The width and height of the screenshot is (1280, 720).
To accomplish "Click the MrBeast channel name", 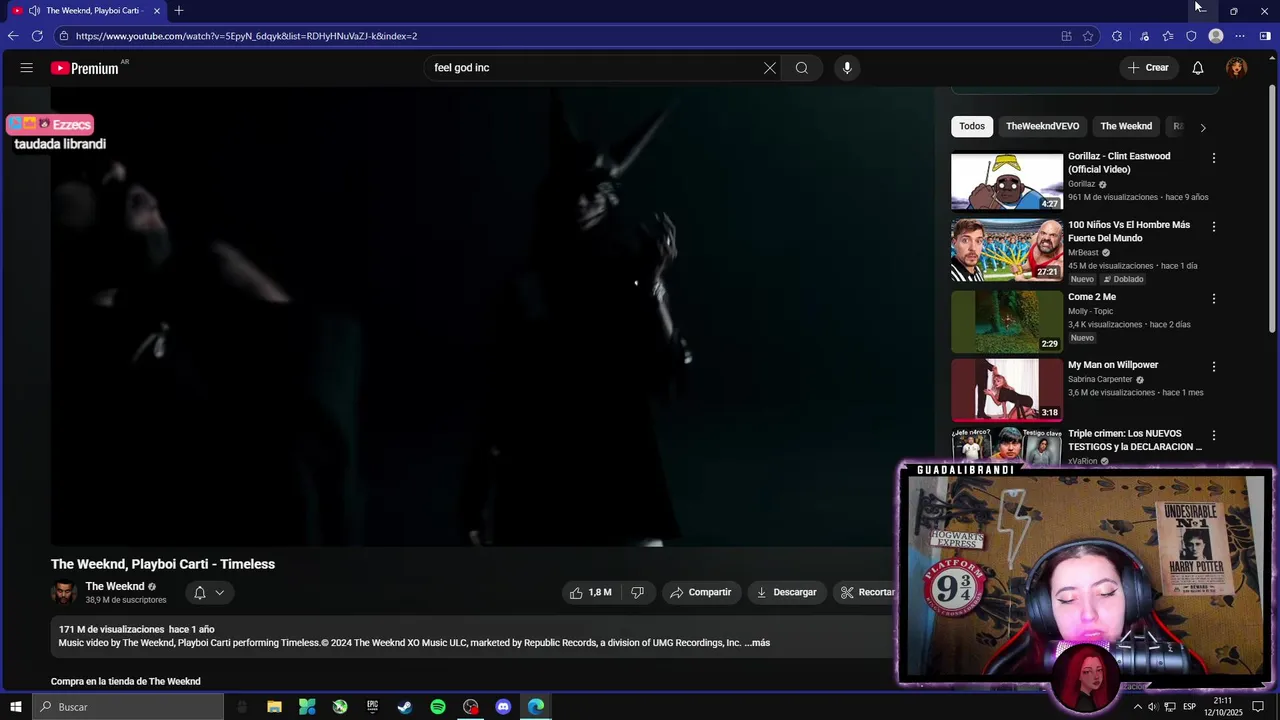I will point(1083,253).
